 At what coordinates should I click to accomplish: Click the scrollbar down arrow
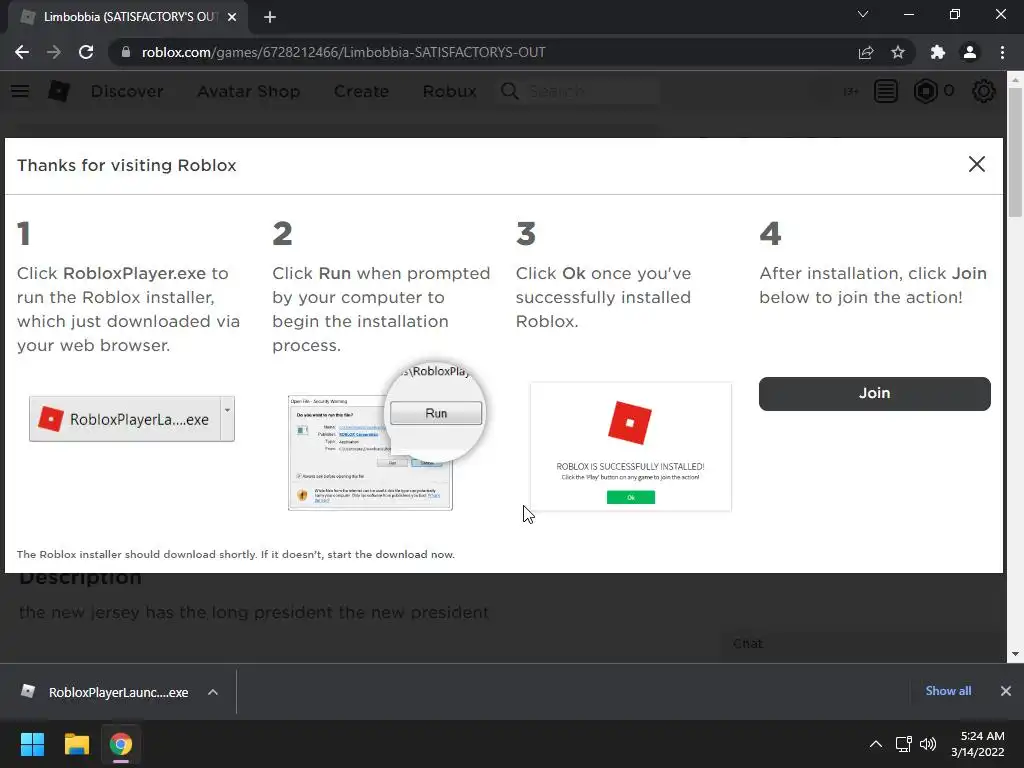coord(1015,654)
